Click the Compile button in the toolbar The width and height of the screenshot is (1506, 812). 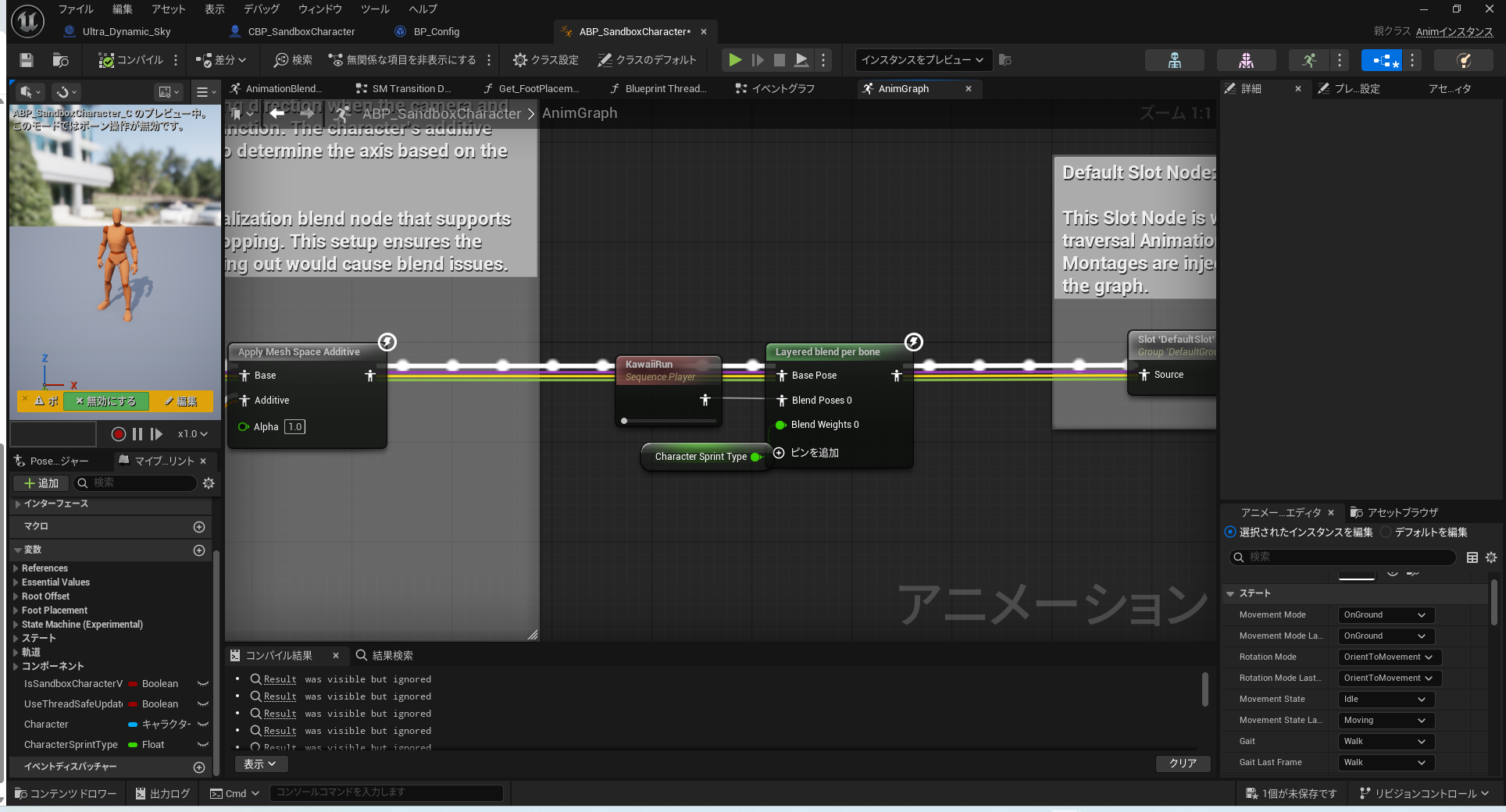pos(130,60)
